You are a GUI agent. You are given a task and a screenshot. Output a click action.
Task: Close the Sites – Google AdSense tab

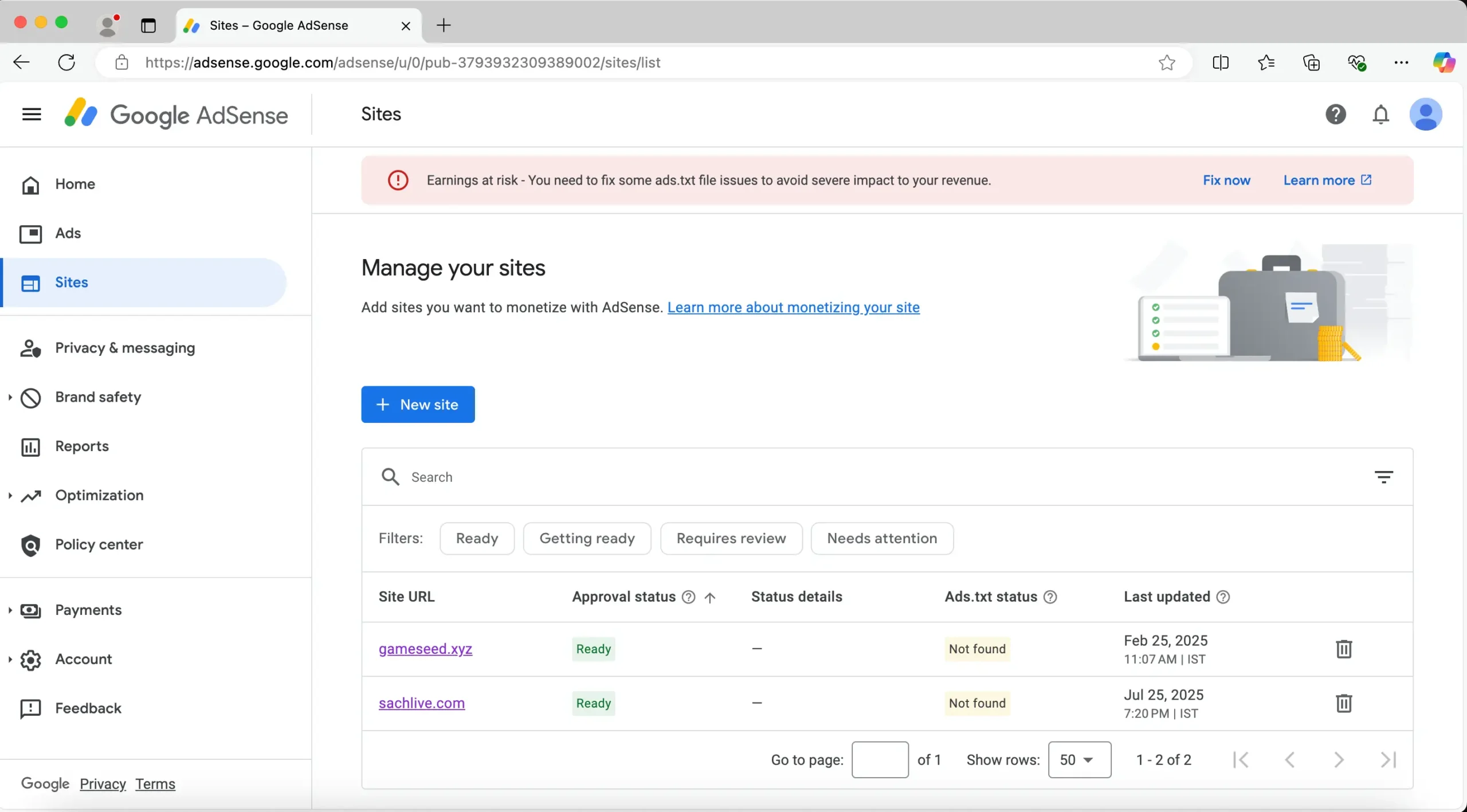pyautogui.click(x=406, y=26)
